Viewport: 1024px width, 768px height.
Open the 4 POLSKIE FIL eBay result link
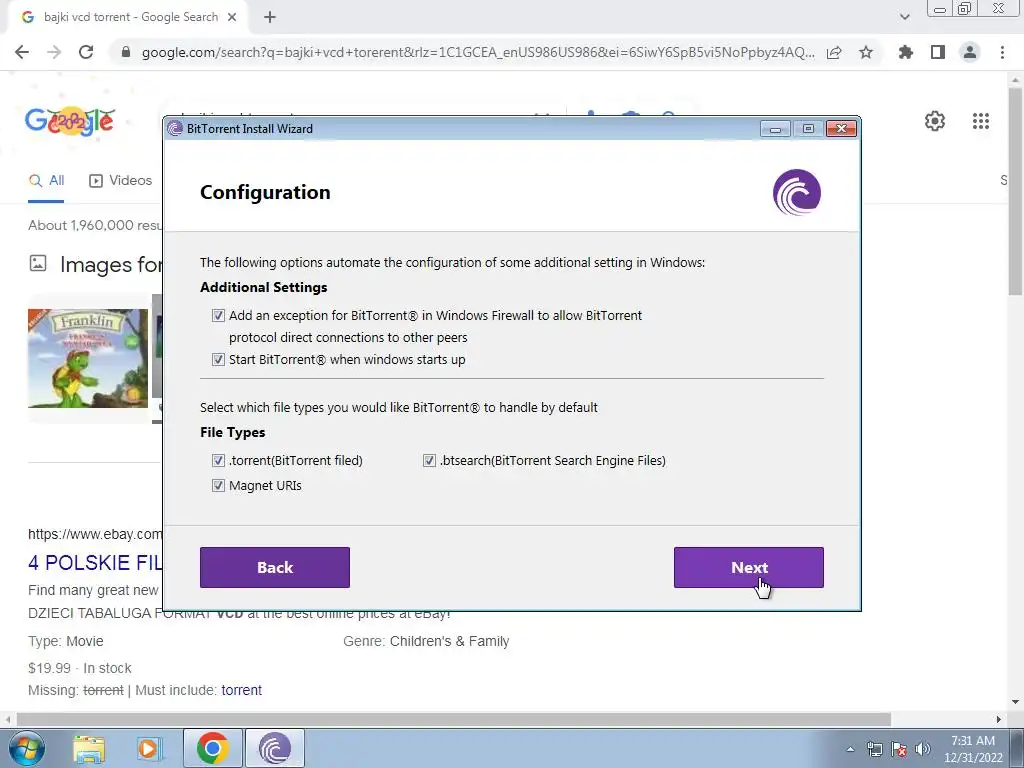coord(95,562)
